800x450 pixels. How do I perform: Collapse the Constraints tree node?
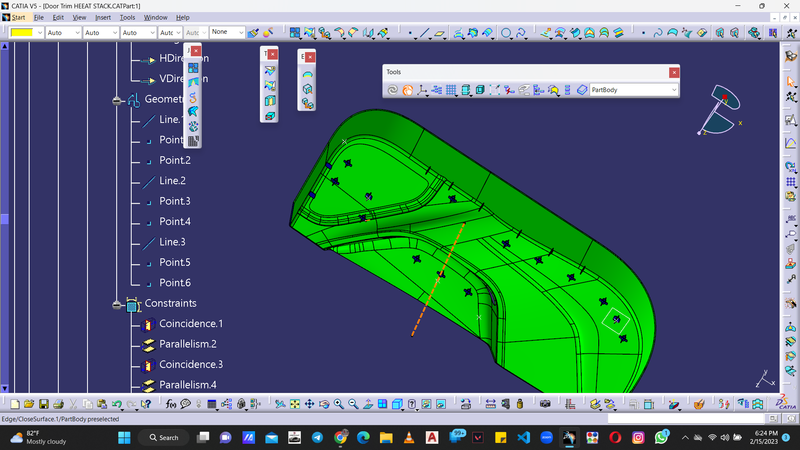[118, 304]
